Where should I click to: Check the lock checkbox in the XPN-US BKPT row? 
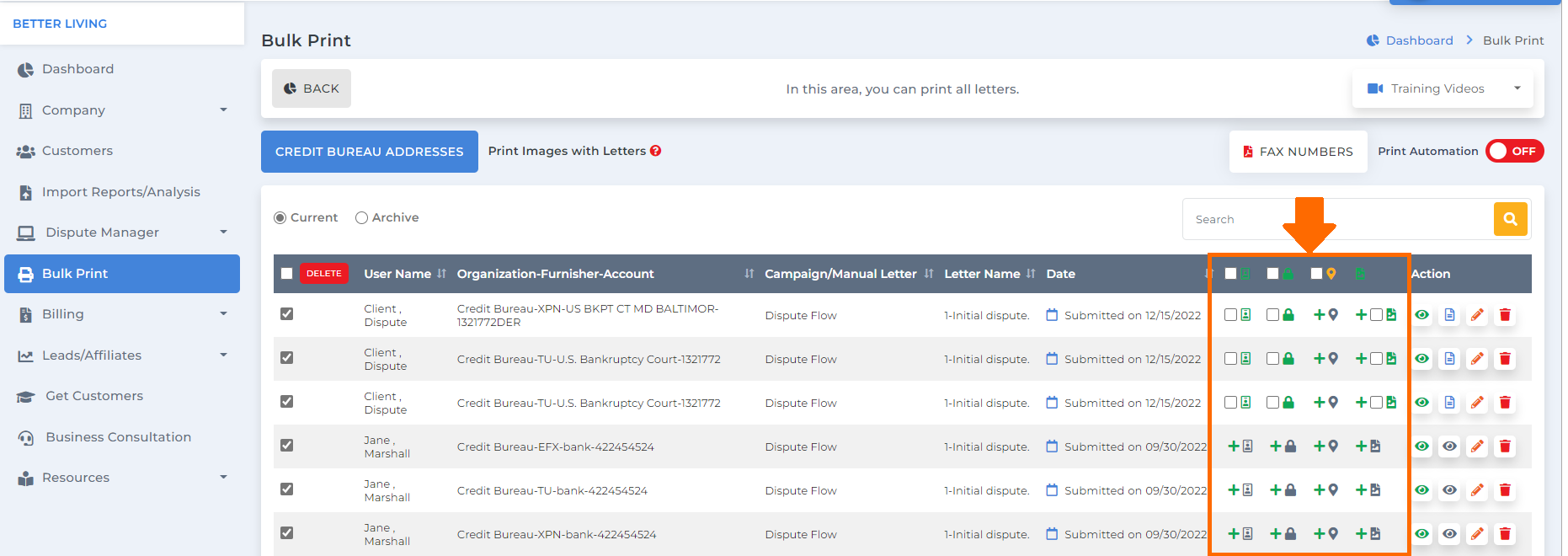(x=1273, y=315)
